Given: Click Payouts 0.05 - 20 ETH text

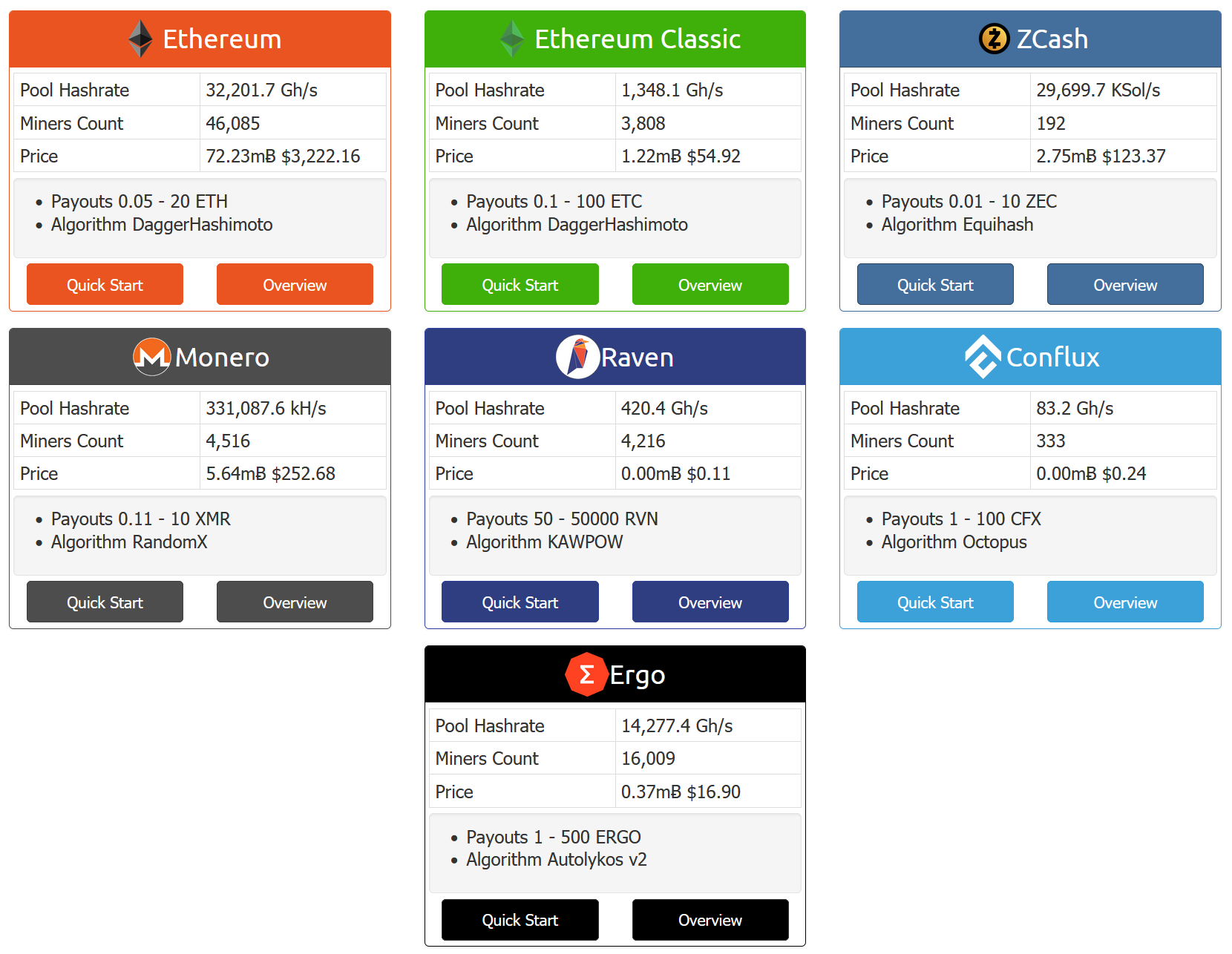Looking at the screenshot, I should click(x=140, y=201).
